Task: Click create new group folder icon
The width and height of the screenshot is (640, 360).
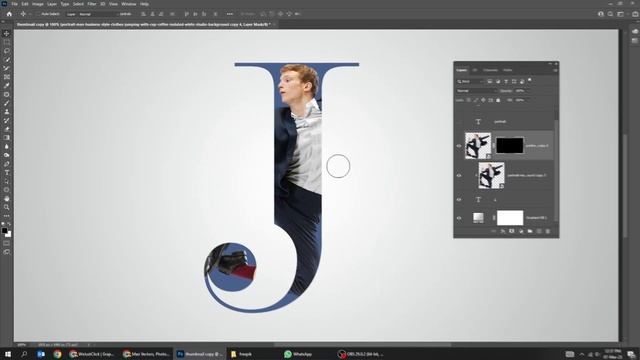Action: pos(530,231)
